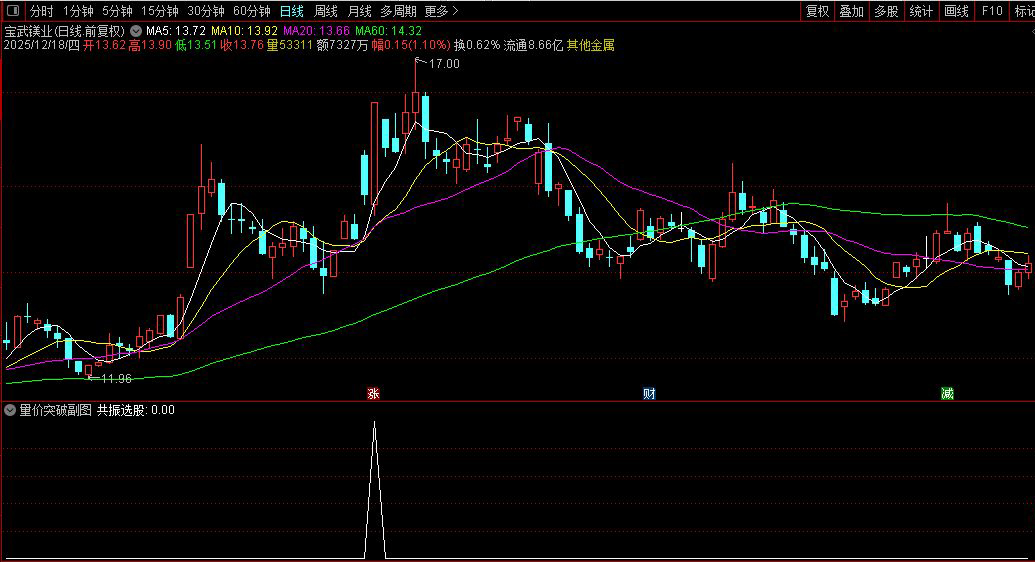This screenshot has width=1035, height=562.
Task: Click the MA20: 13.66 label
Action: 316,31
